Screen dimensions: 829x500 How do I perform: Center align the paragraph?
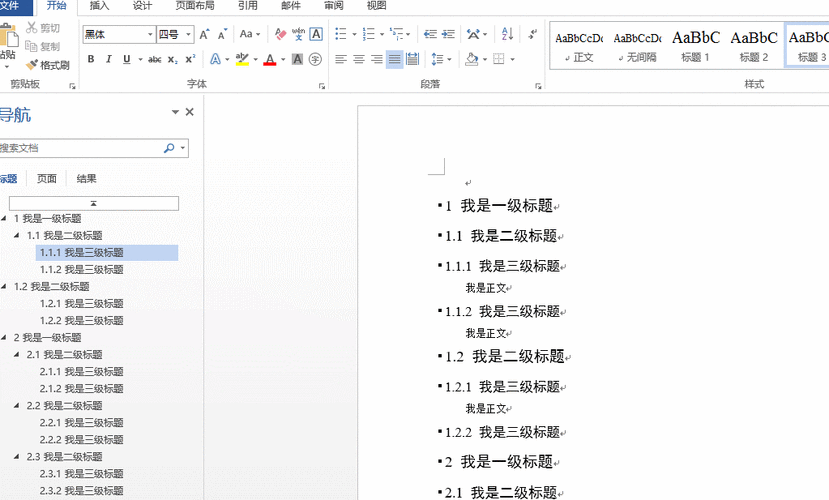[358, 60]
